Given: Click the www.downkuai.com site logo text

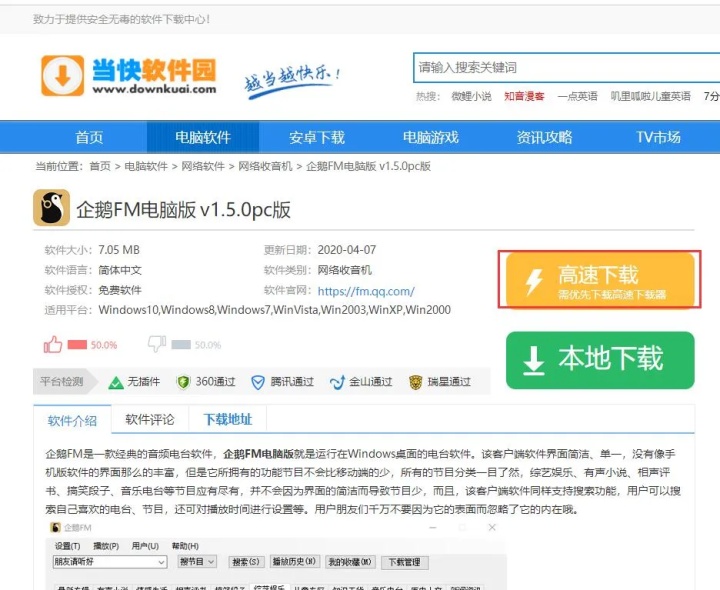Looking at the screenshot, I should (154, 89).
